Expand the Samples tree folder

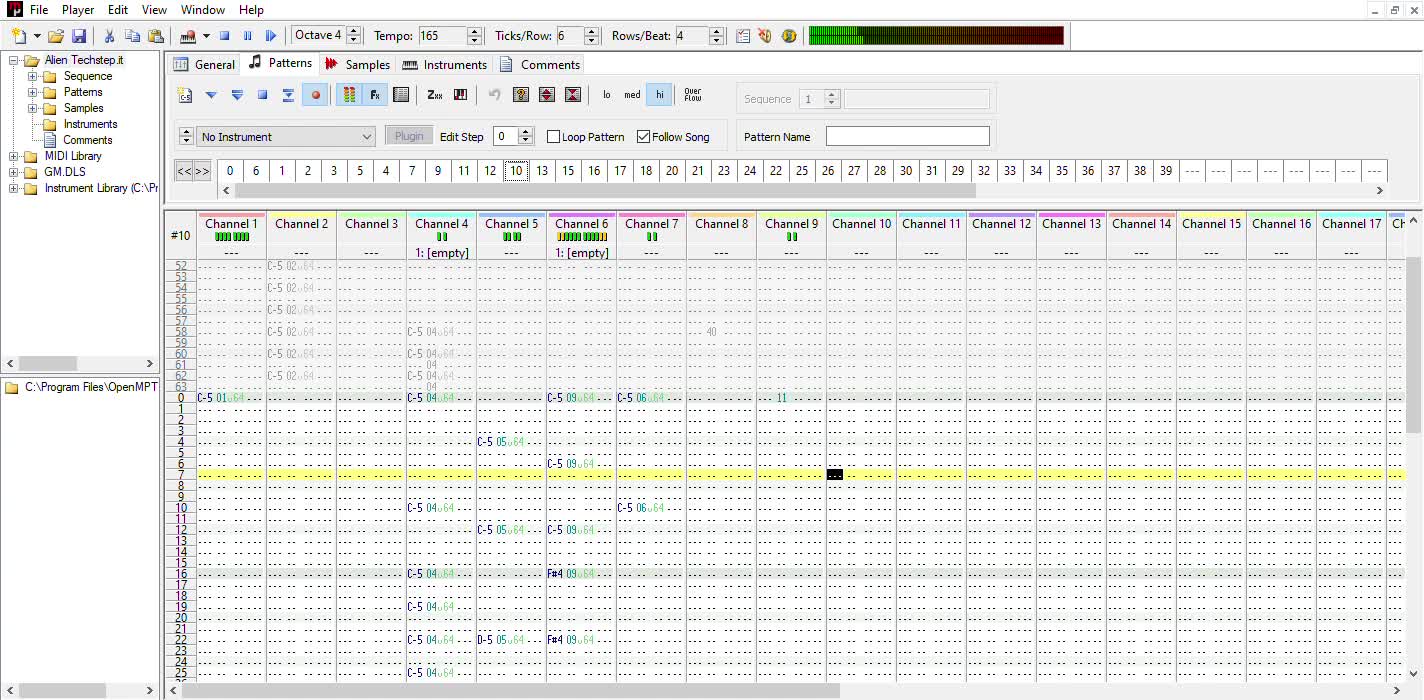click(33, 108)
